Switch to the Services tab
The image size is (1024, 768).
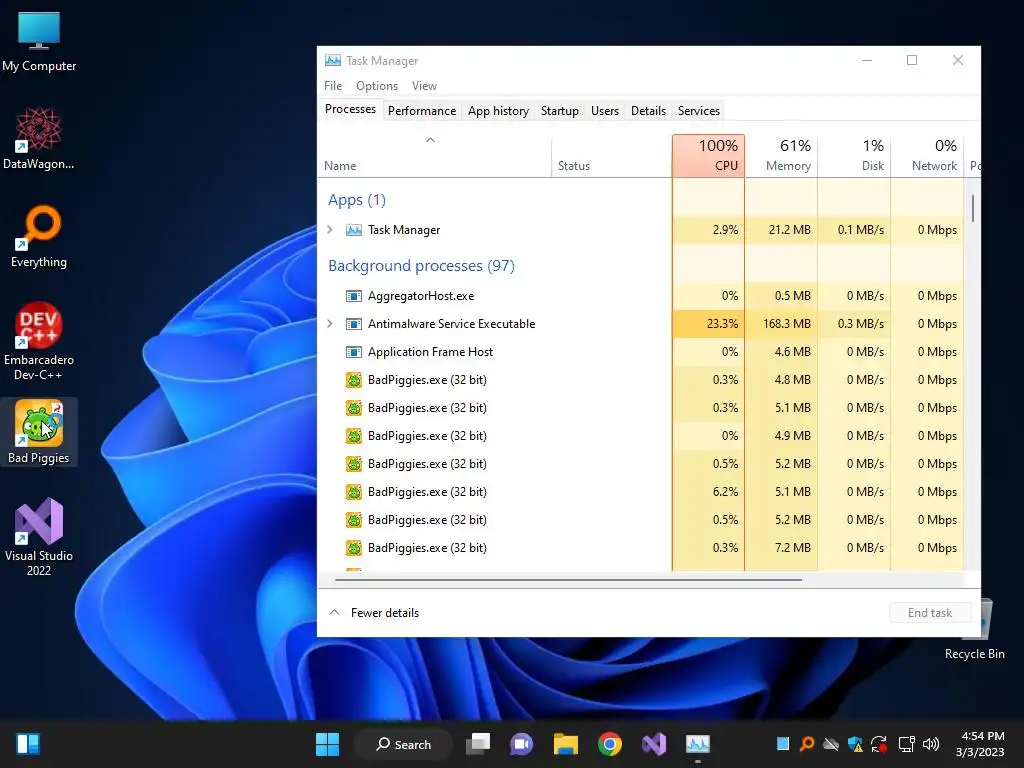pos(699,111)
